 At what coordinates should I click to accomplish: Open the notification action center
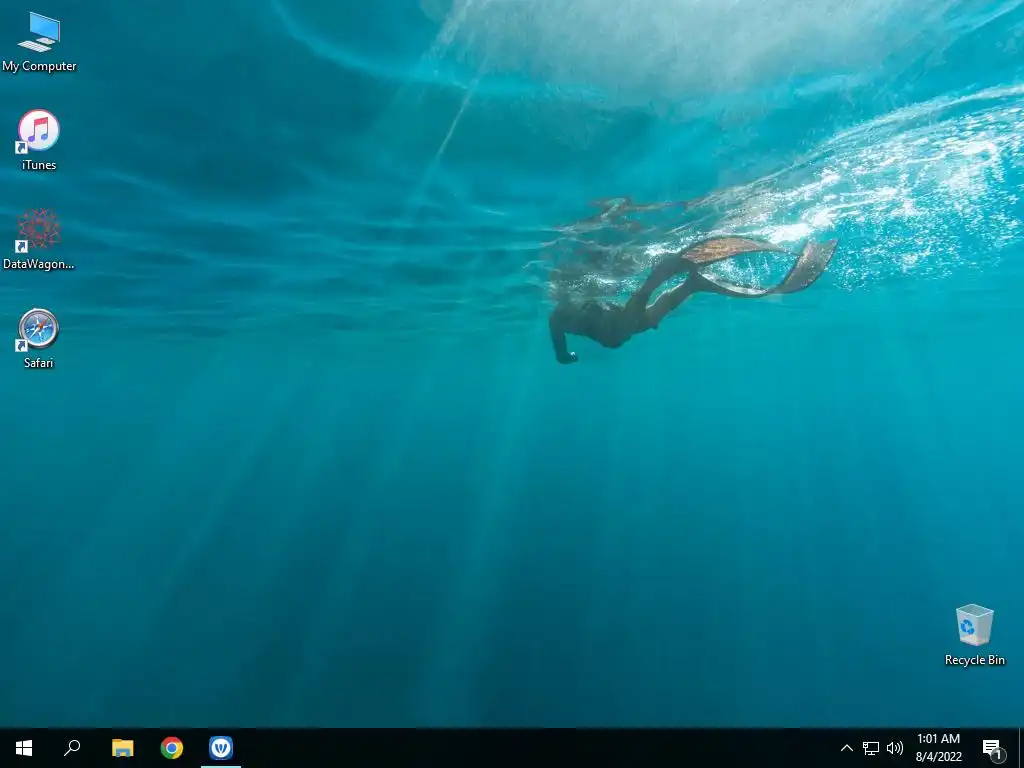pyautogui.click(x=993, y=748)
